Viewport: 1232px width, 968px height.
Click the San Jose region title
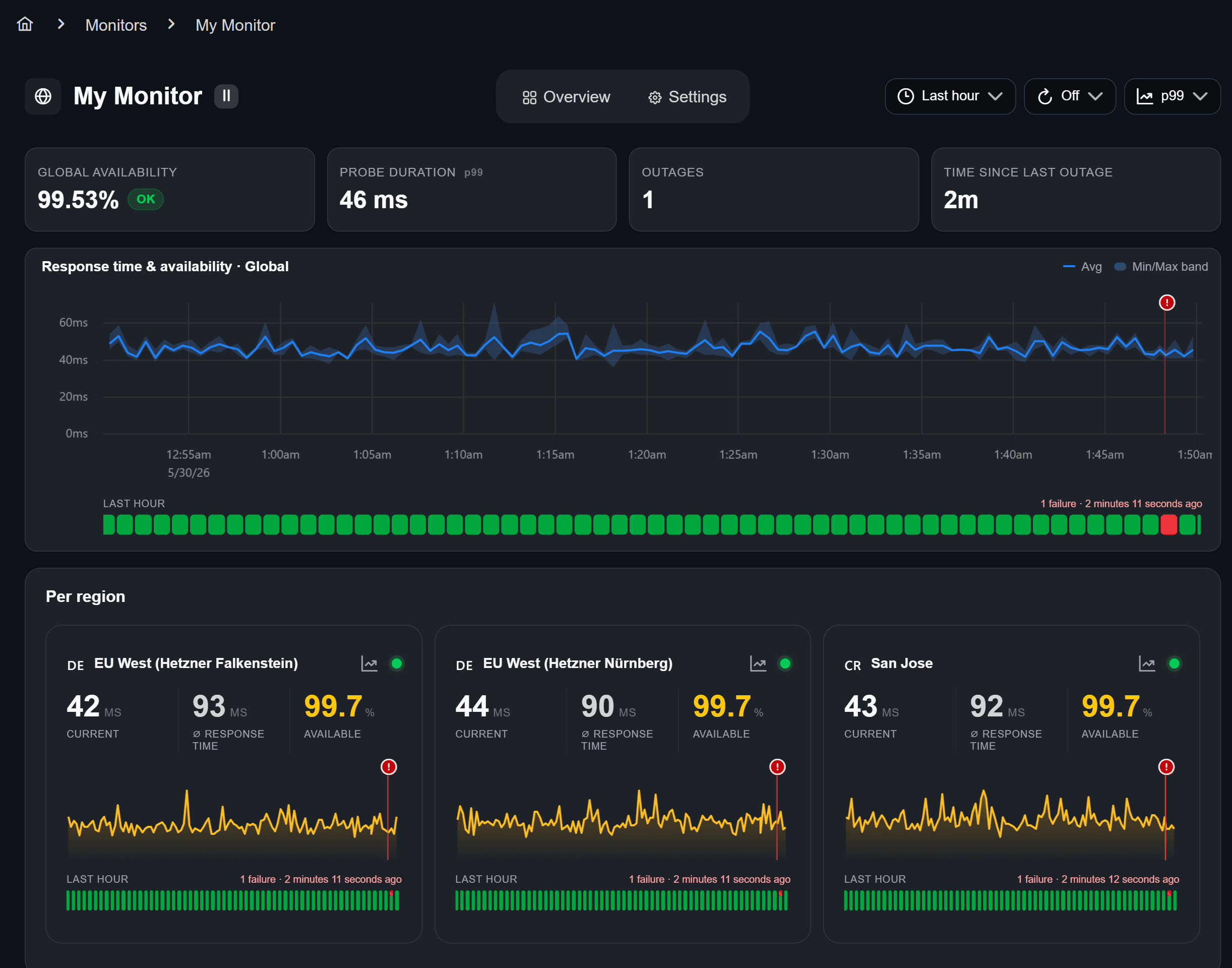[x=901, y=663]
